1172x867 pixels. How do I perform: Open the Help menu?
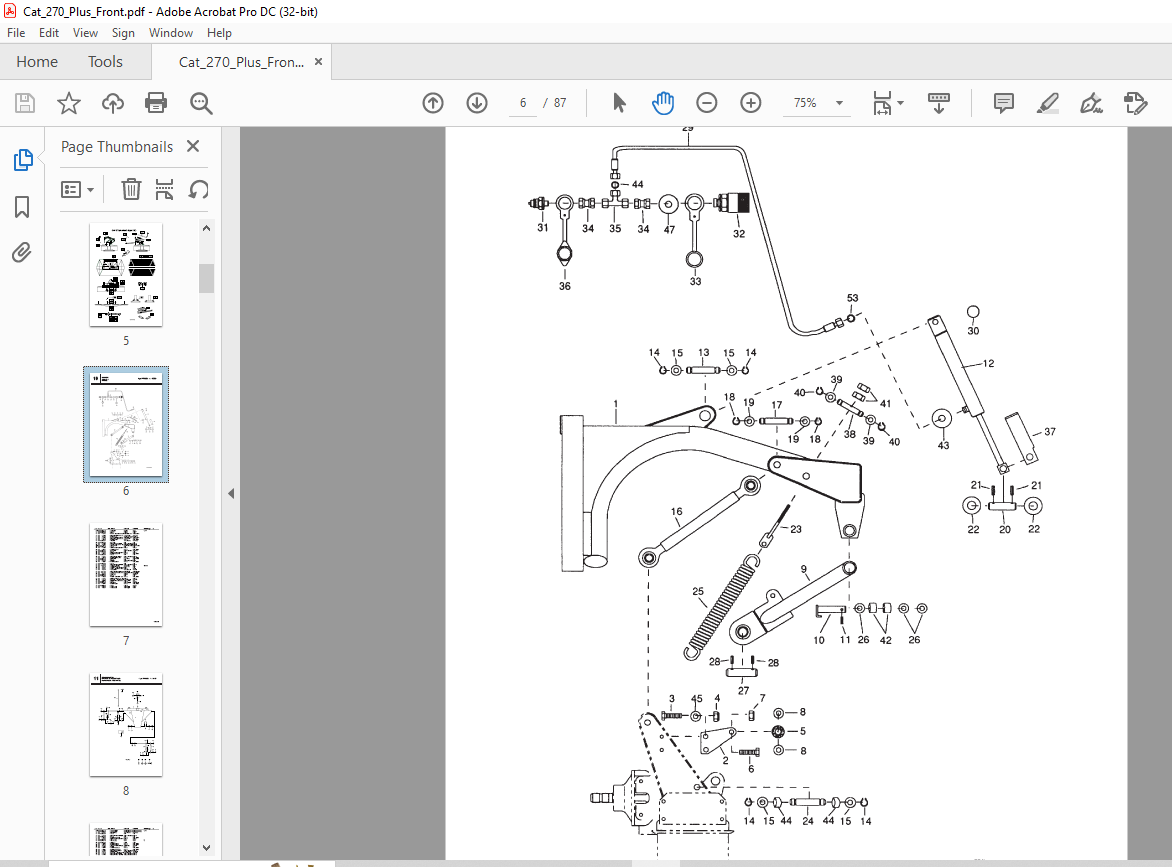[x=219, y=33]
